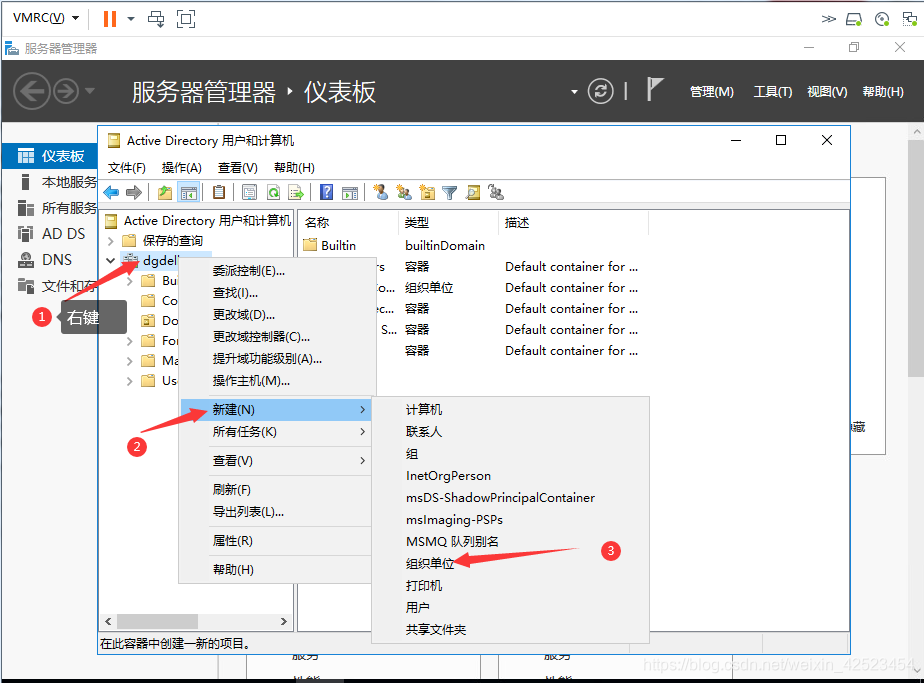Click the gray Forward arrow in ADUC toolbar
This screenshot has height=683, width=924.
coord(134,193)
